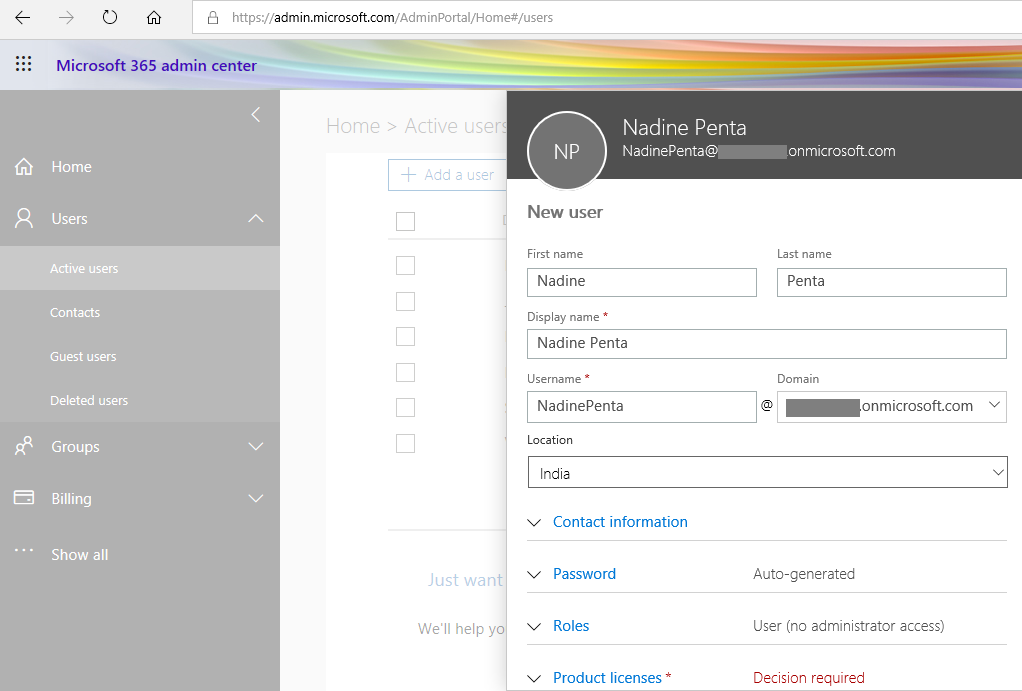Image resolution: width=1022 pixels, height=691 pixels.
Task: Select the Home icon in sidebar
Action: tap(24, 166)
